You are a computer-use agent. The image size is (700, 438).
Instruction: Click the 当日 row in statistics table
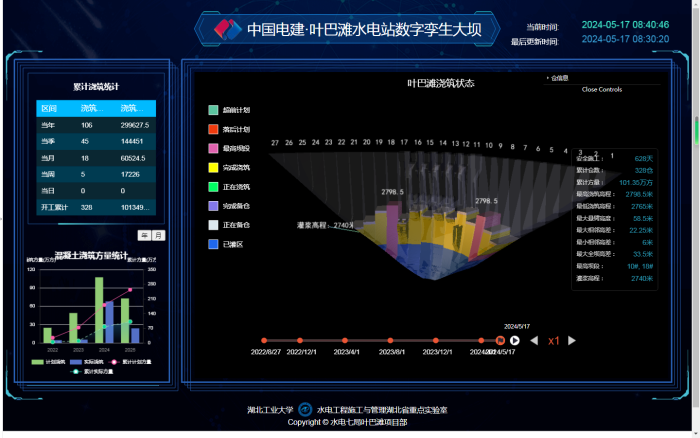coord(96,191)
